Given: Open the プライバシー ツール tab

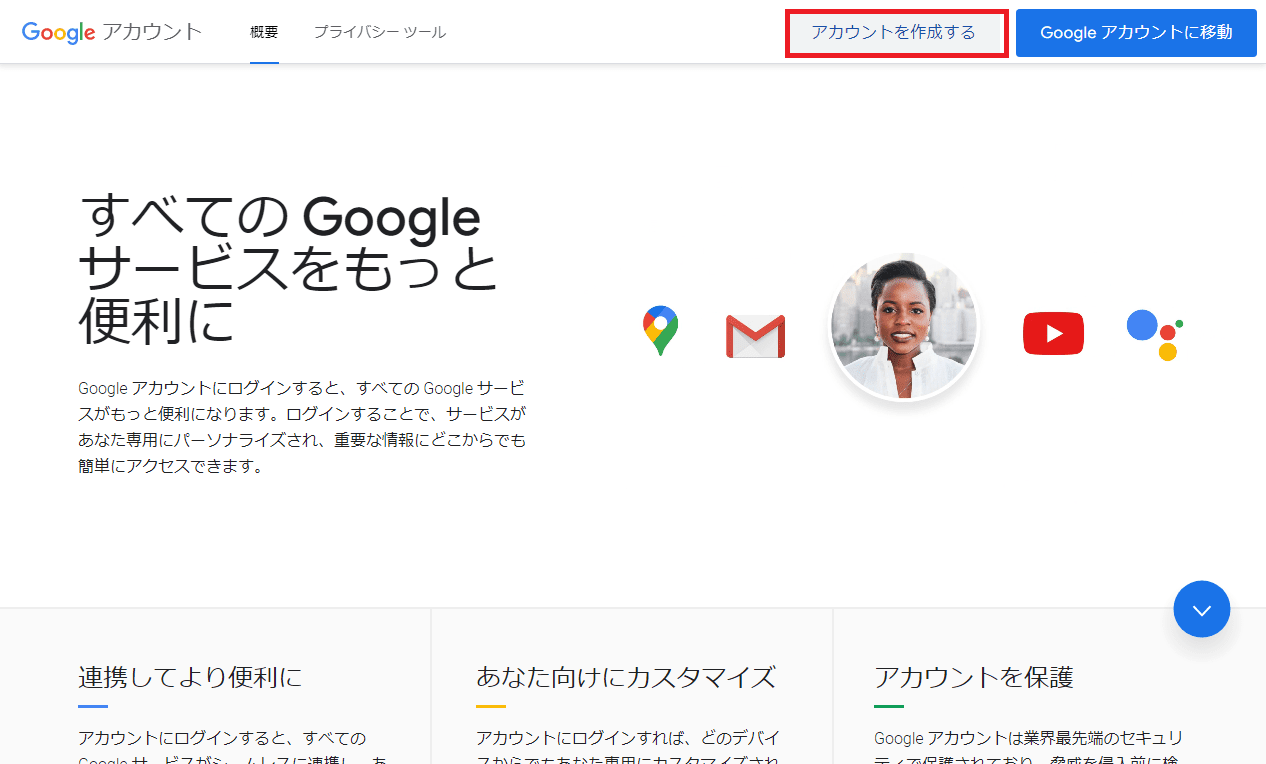Looking at the screenshot, I should click(x=380, y=32).
